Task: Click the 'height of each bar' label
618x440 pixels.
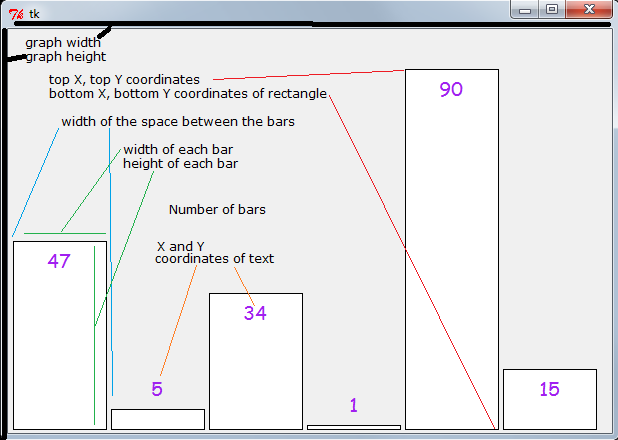Action: (x=180, y=164)
